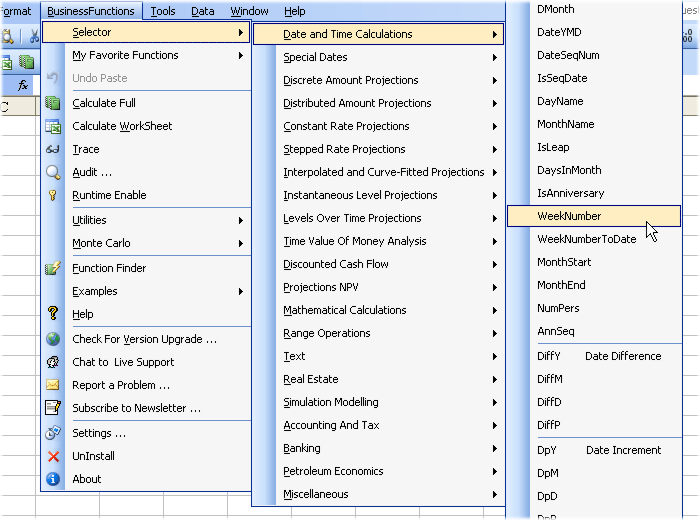
Task: Expand the Examples submenu
Action: coord(146,291)
